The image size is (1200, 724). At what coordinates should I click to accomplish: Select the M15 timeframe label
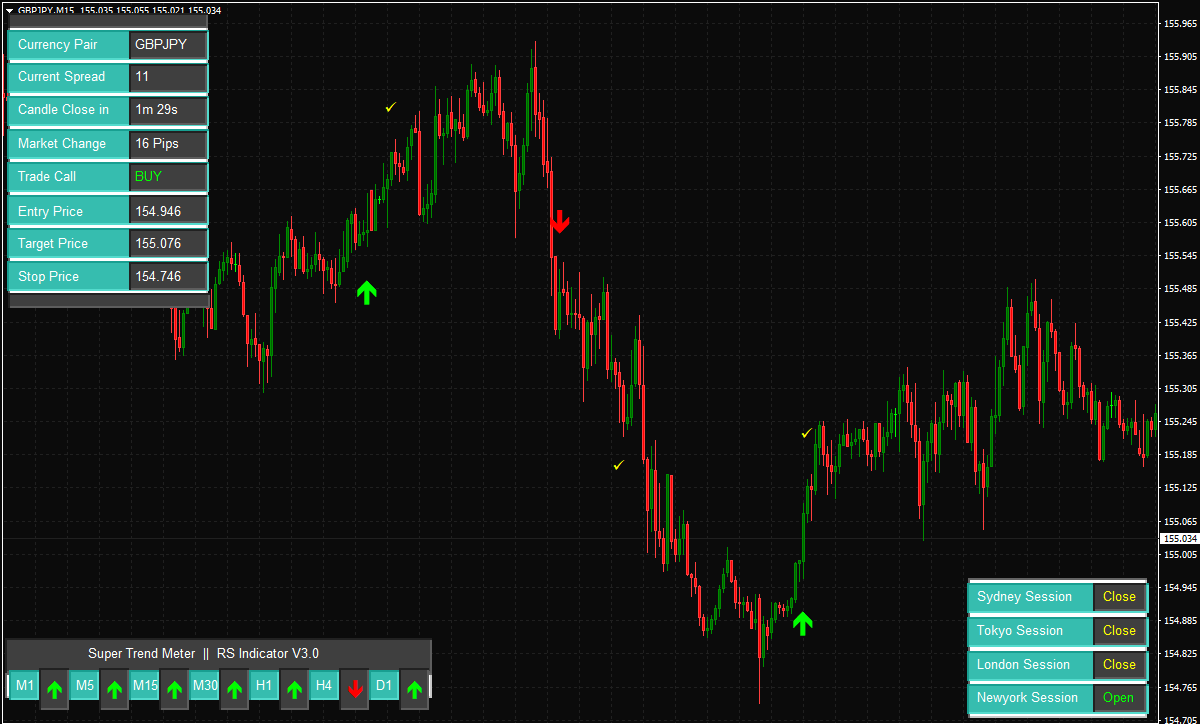[x=145, y=685]
